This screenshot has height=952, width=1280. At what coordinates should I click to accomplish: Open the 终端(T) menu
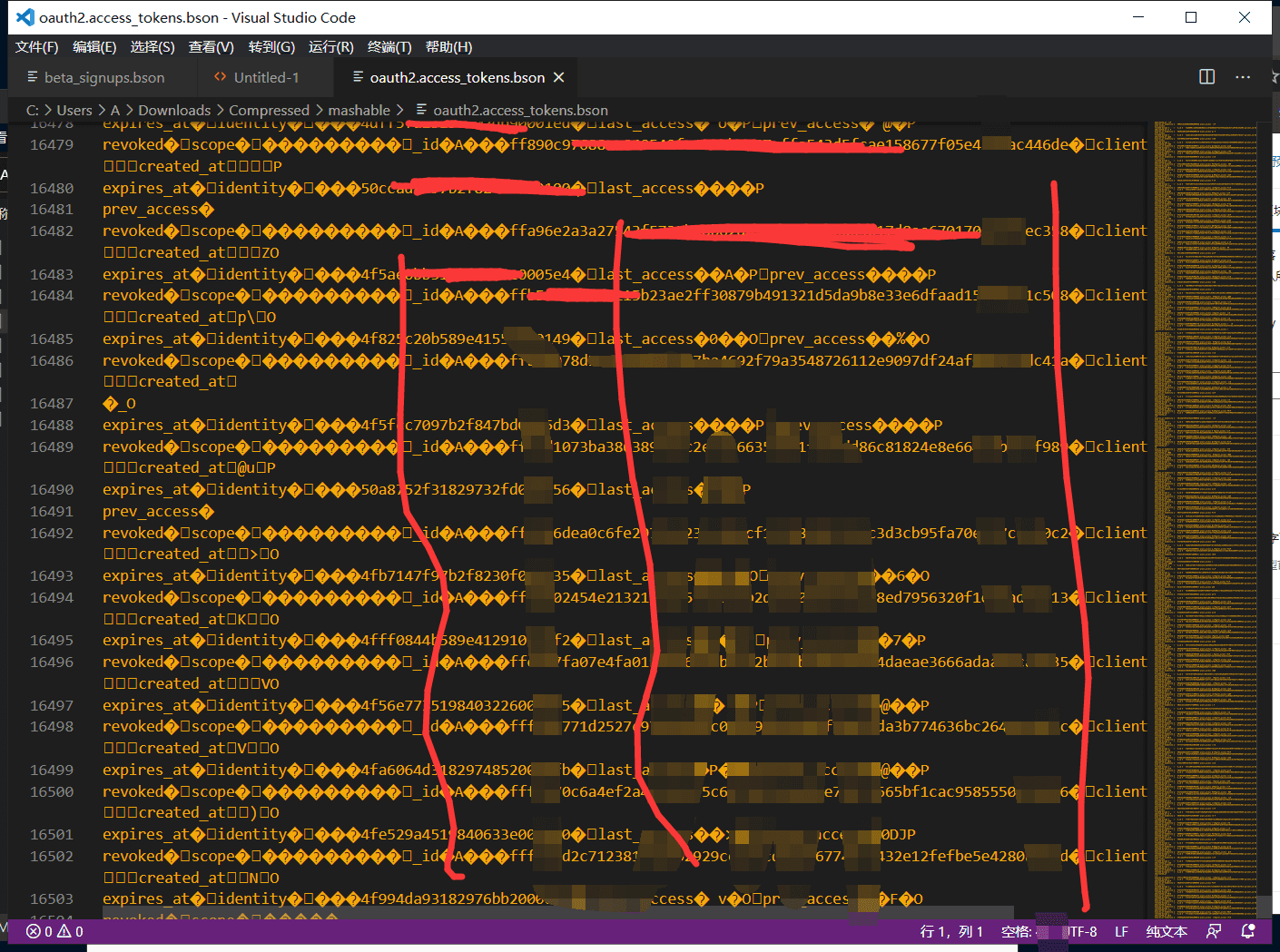pos(389,47)
